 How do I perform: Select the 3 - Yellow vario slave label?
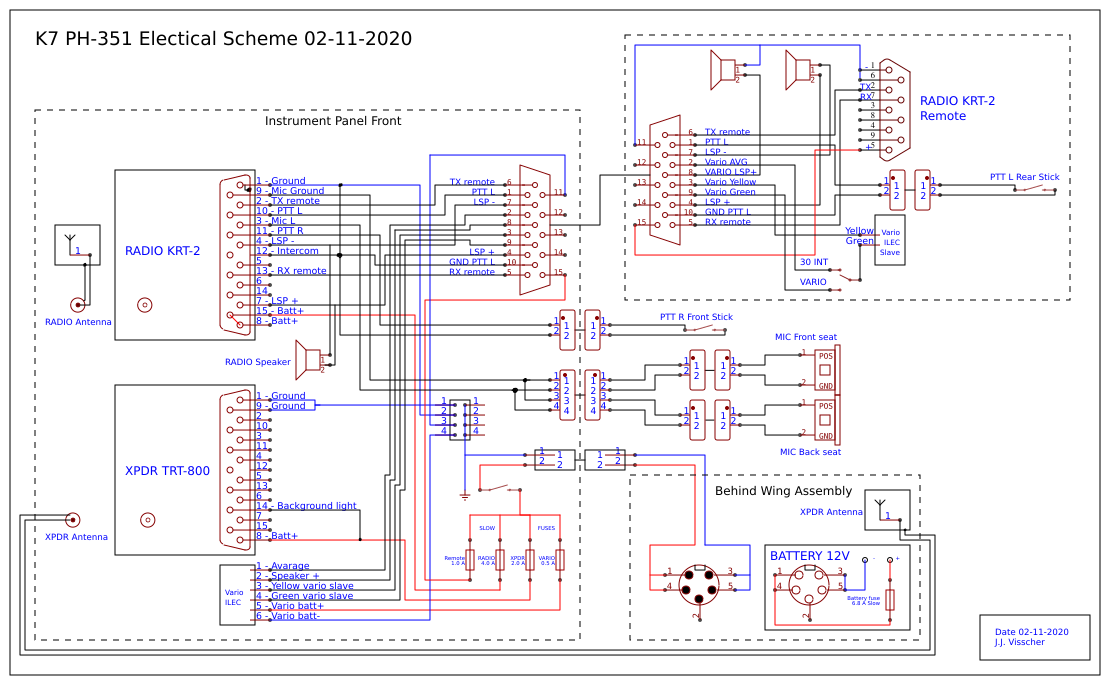pyautogui.click(x=305, y=585)
